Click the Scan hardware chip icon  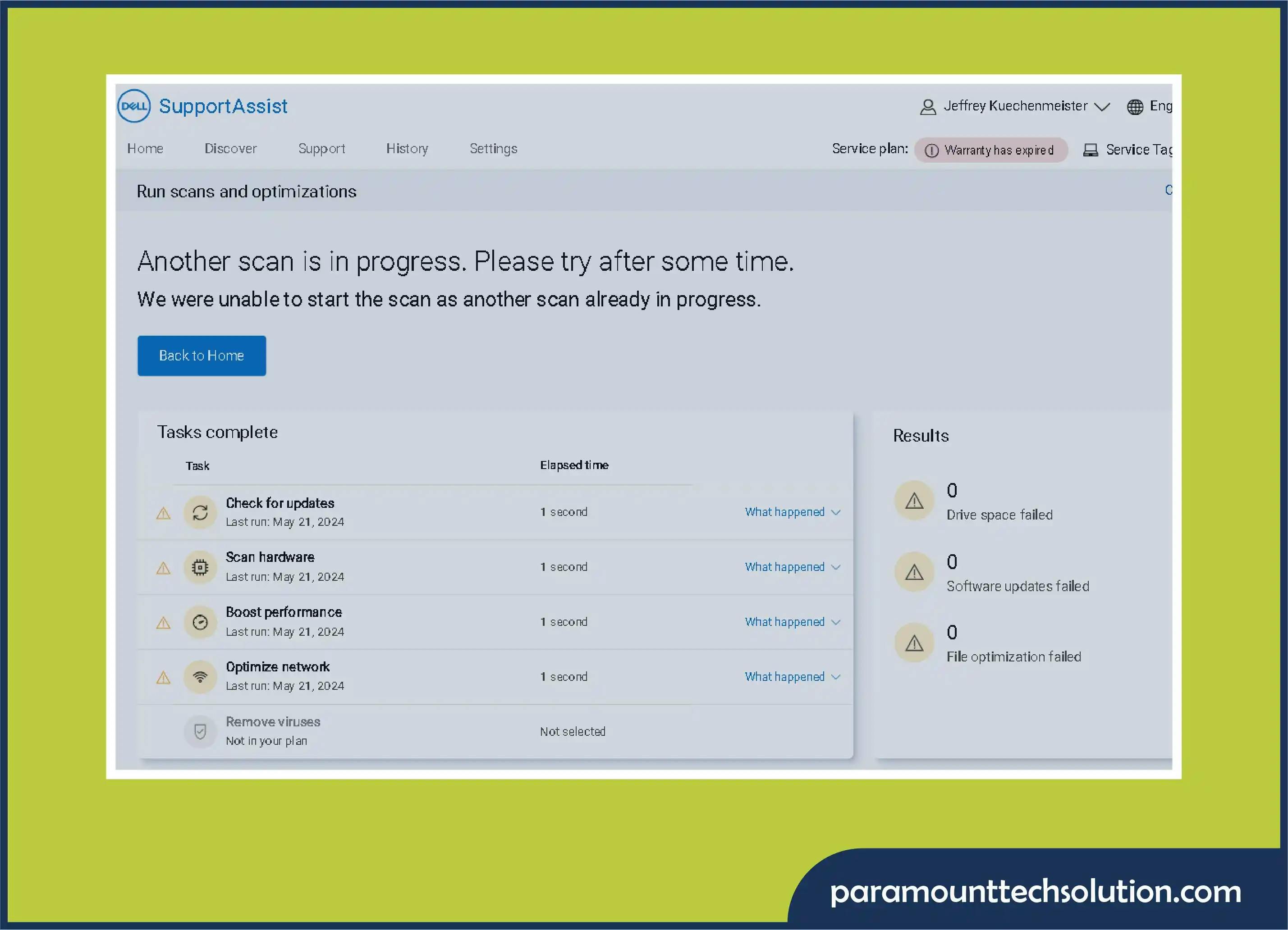[200, 567]
